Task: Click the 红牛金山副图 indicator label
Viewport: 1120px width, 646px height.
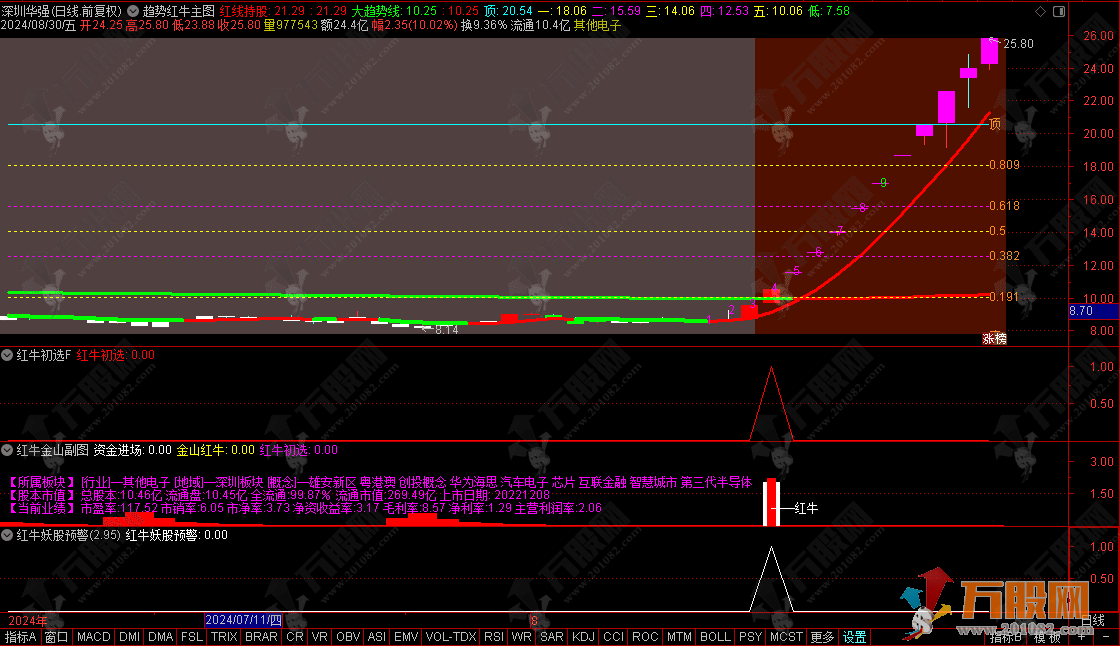Action: click(52, 450)
